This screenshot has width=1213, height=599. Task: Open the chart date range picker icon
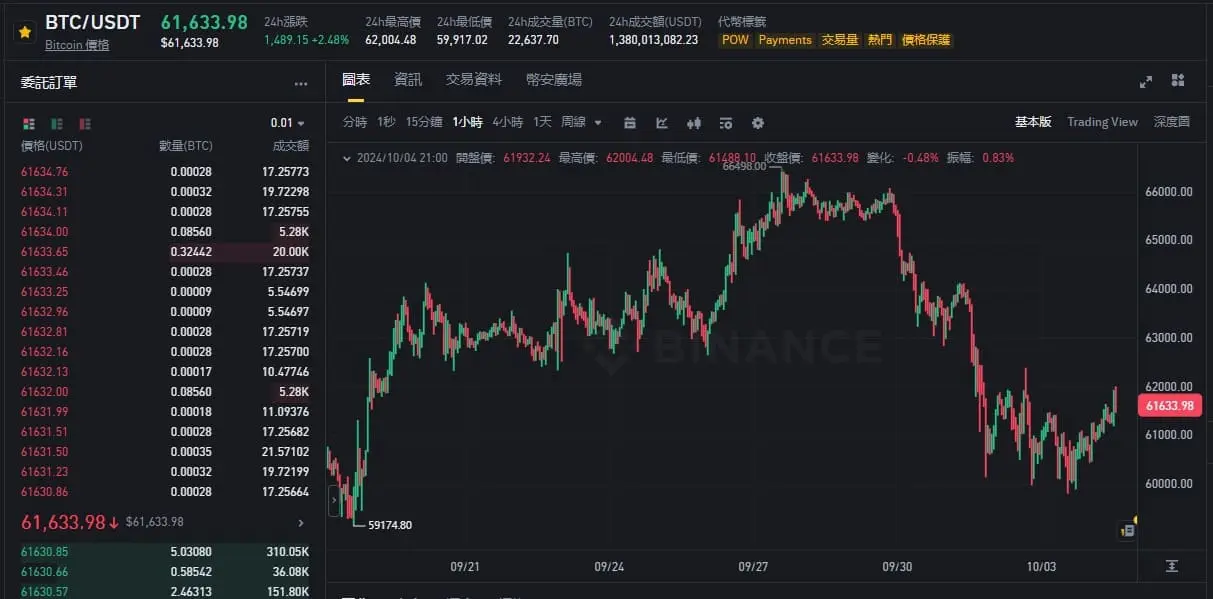click(x=630, y=123)
